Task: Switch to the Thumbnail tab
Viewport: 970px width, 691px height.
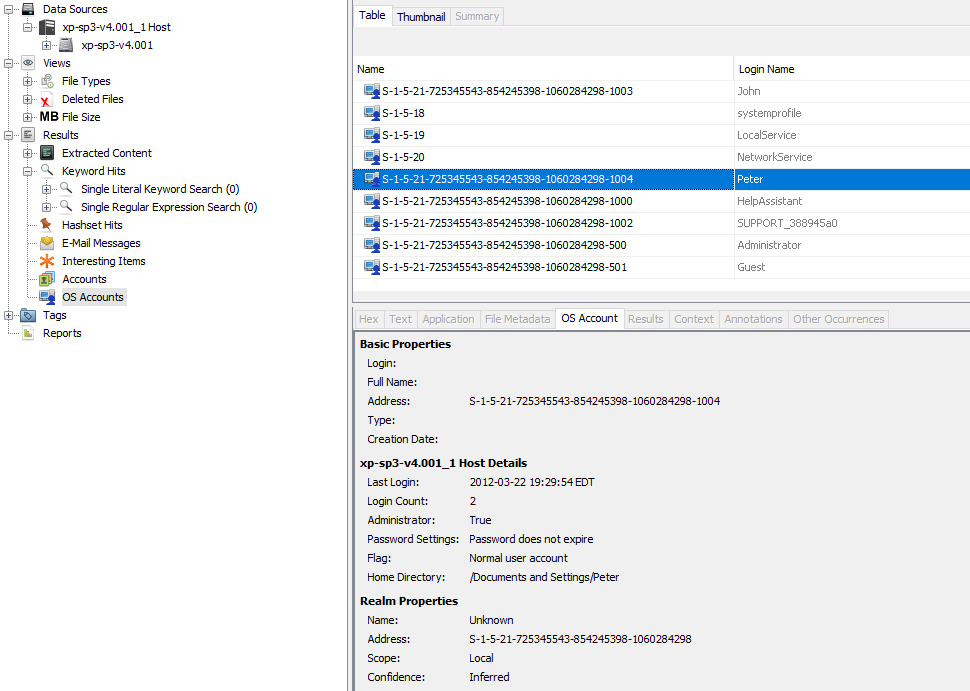Action: (x=421, y=16)
